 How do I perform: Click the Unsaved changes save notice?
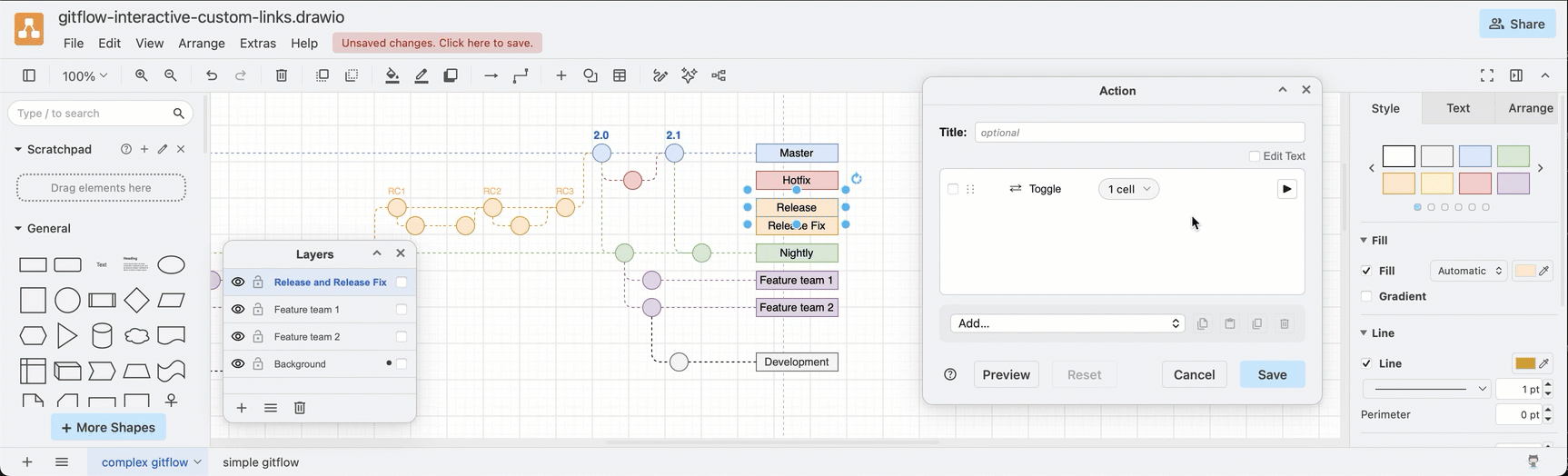tap(437, 44)
